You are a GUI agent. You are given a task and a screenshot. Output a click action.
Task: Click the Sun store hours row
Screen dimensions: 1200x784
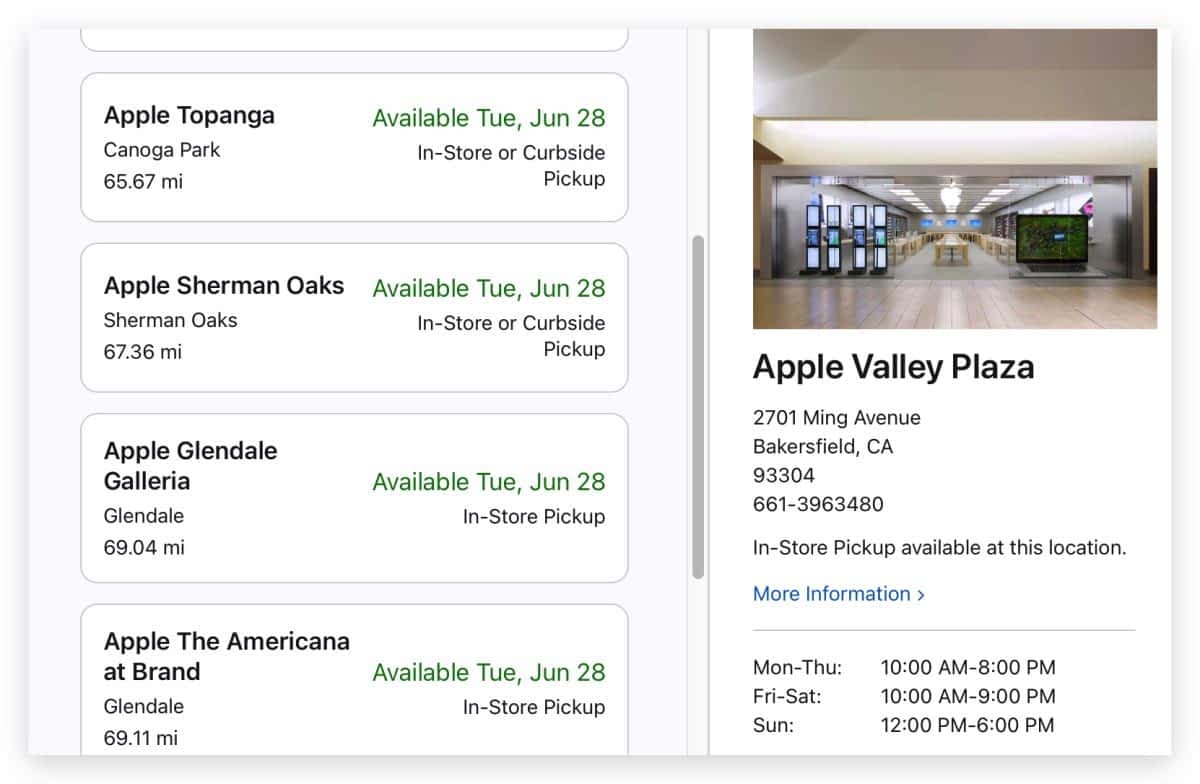pos(904,725)
